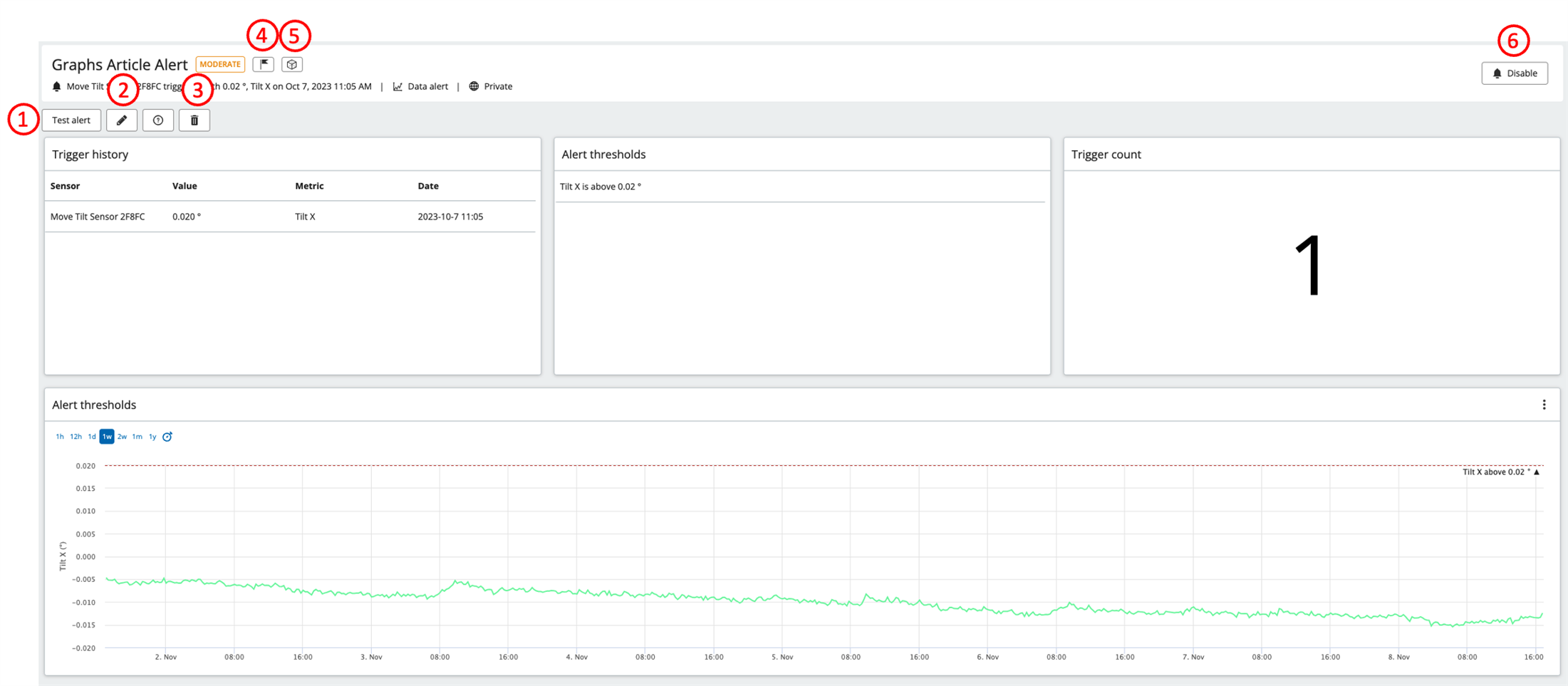
Task: Edit the alert using the pencil icon
Action: pyautogui.click(x=121, y=120)
